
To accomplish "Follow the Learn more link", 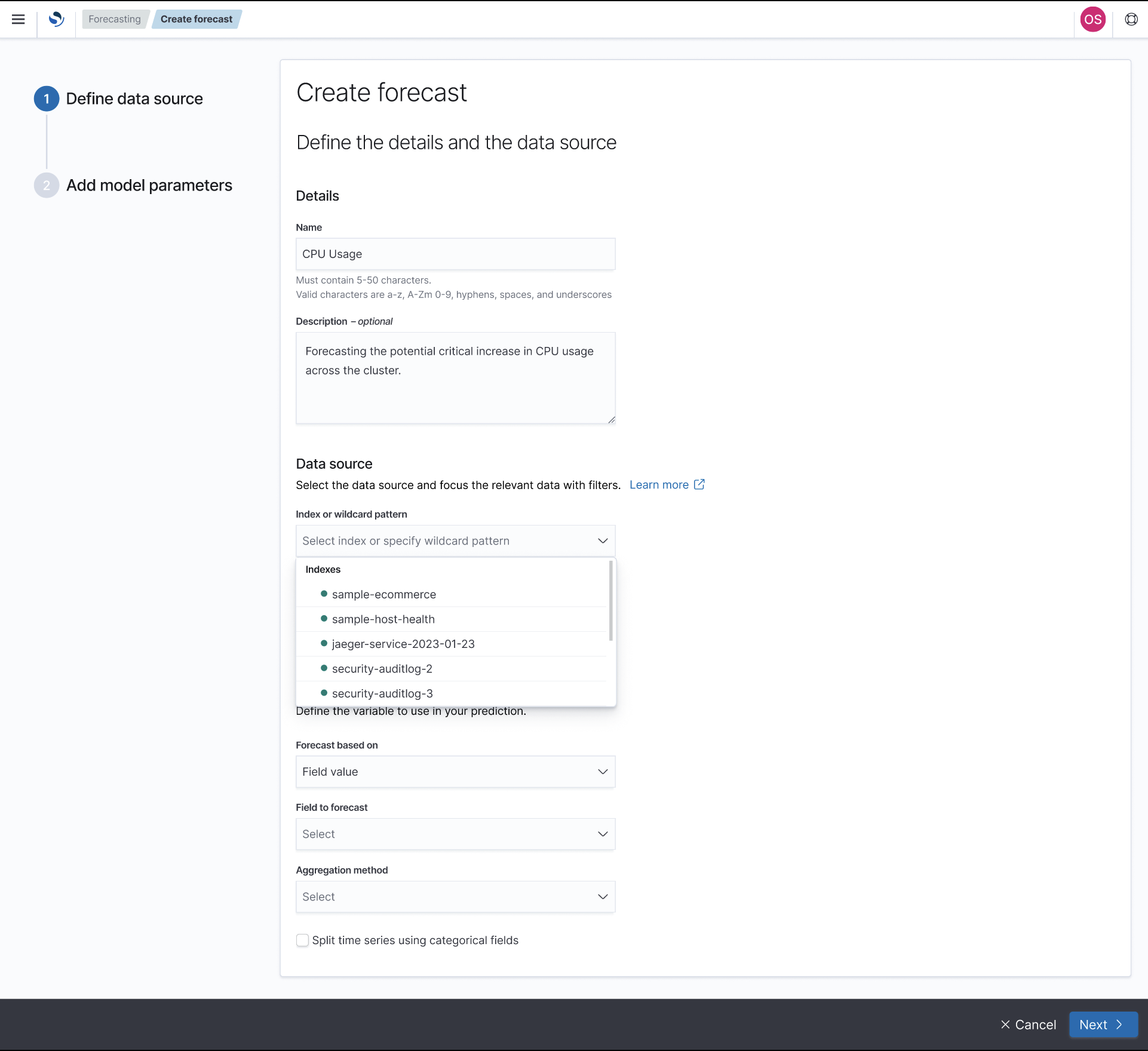I will pos(659,484).
